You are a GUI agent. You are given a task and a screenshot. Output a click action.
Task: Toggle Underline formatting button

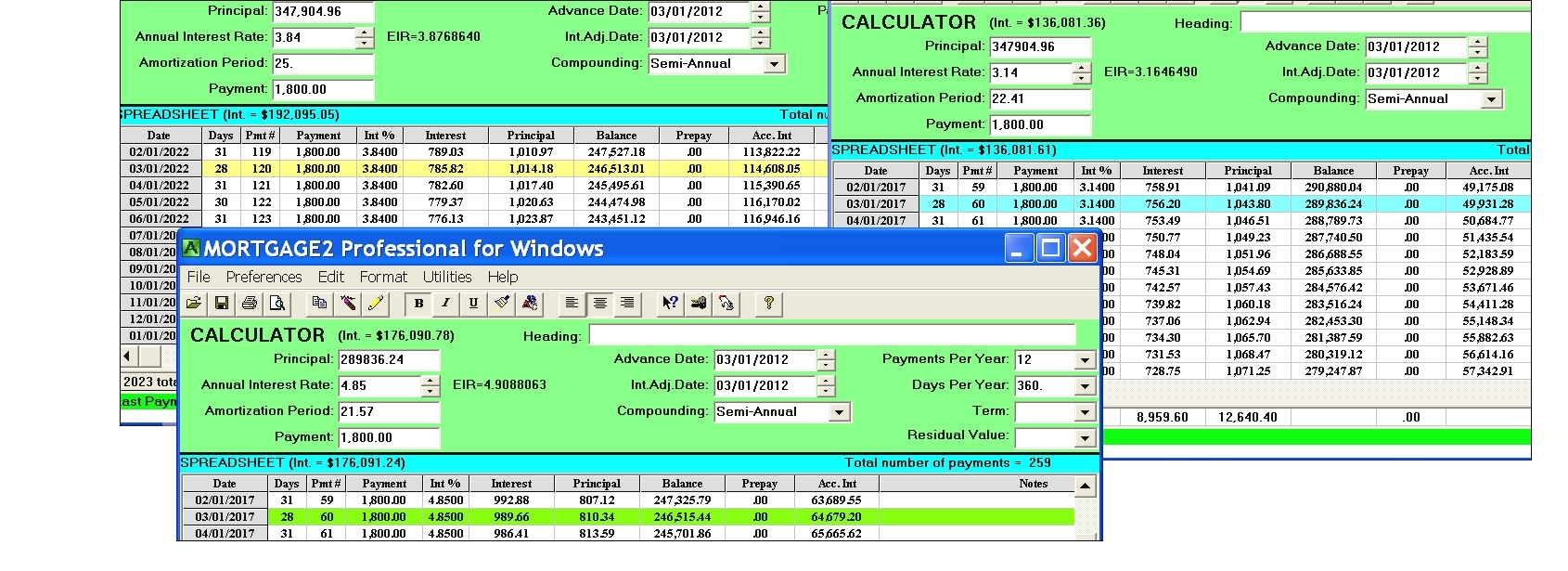[473, 303]
